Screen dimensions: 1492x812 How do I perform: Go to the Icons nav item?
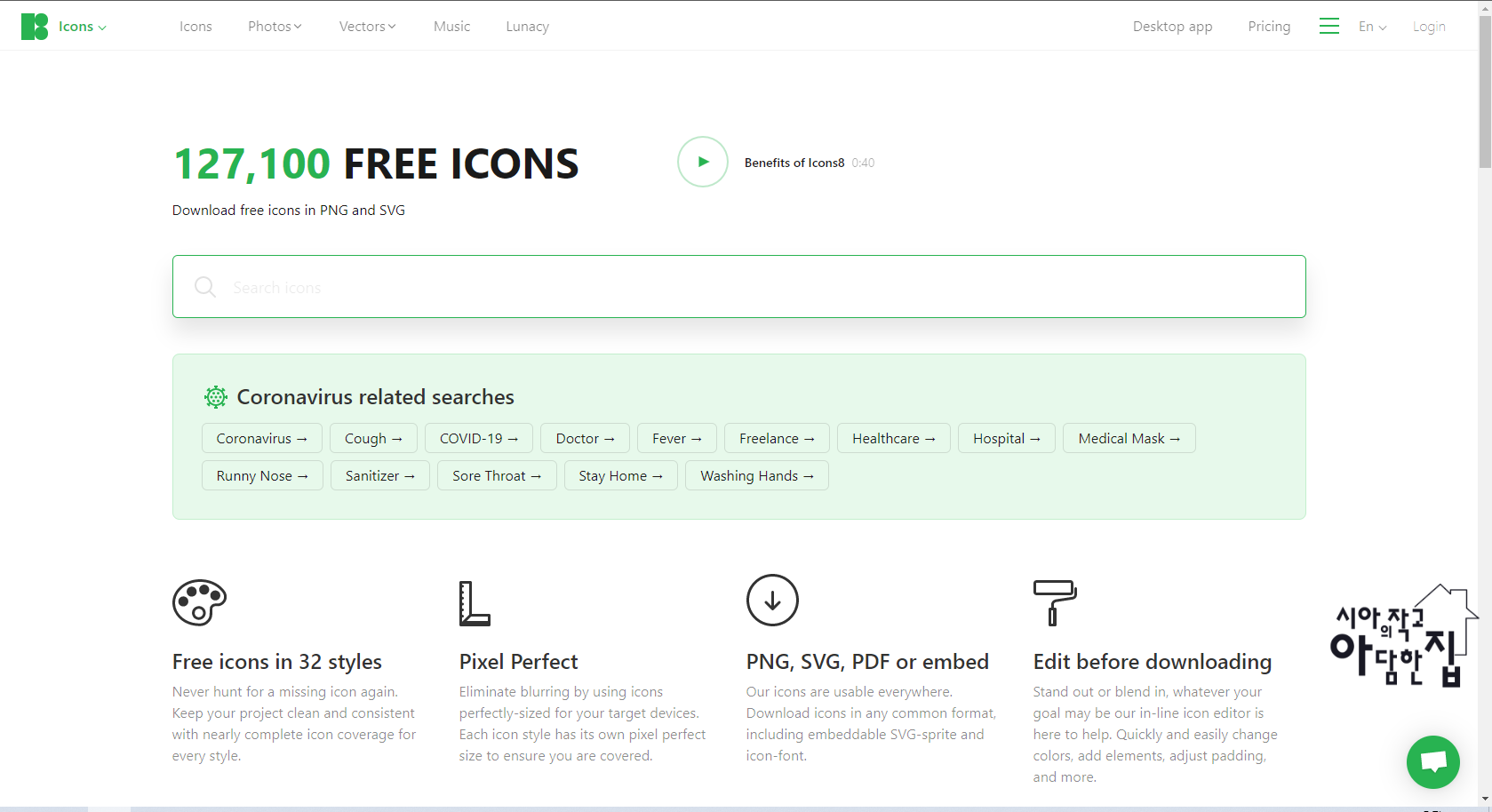195,27
